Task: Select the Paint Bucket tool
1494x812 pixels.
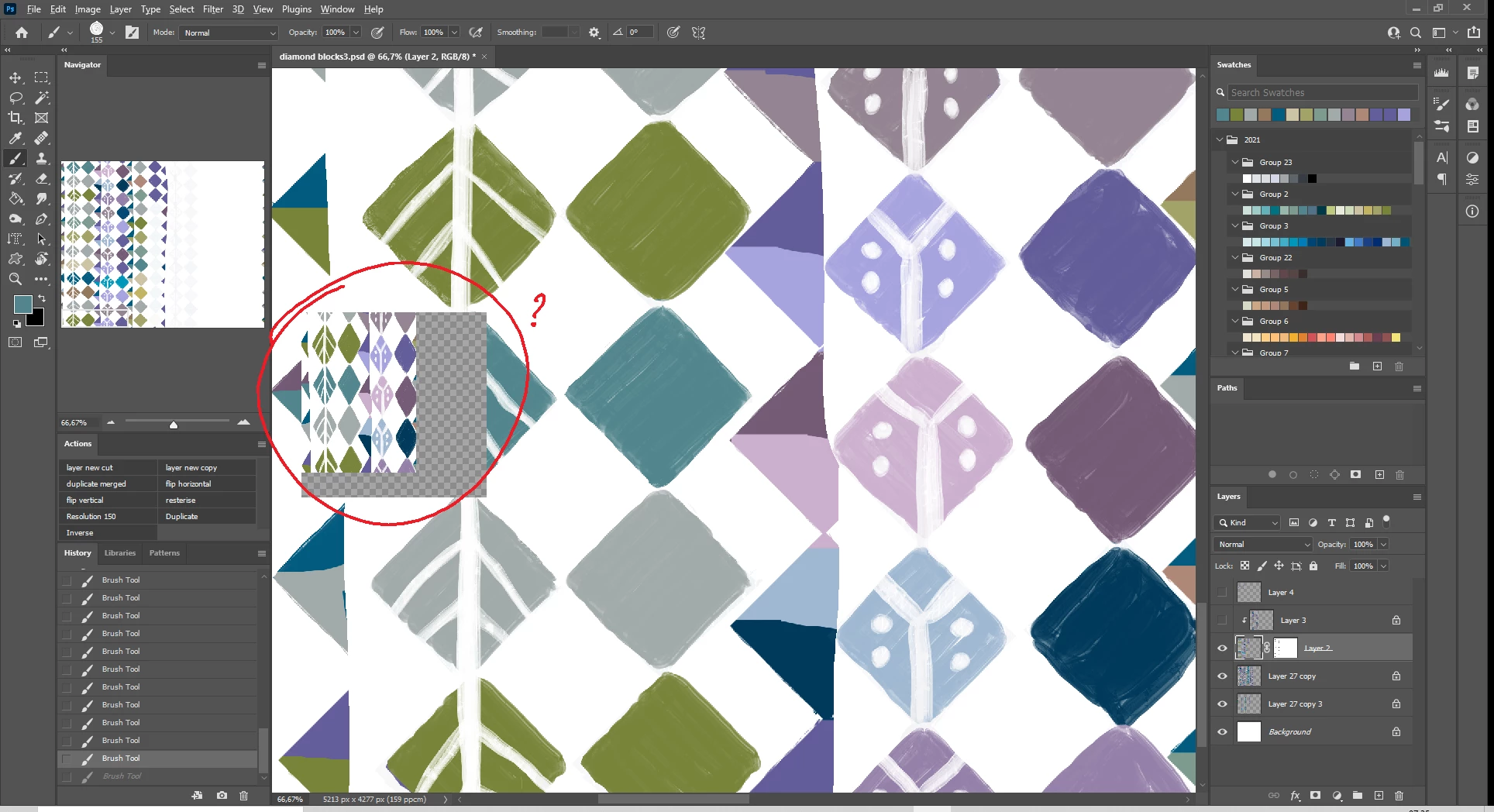Action: 15,198
